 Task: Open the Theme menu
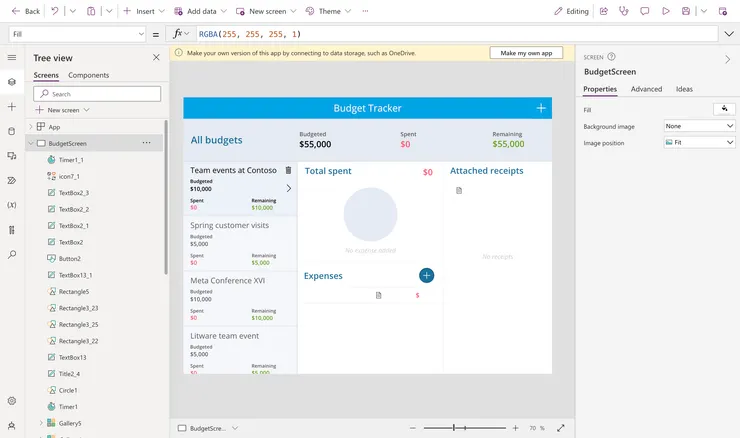click(328, 11)
